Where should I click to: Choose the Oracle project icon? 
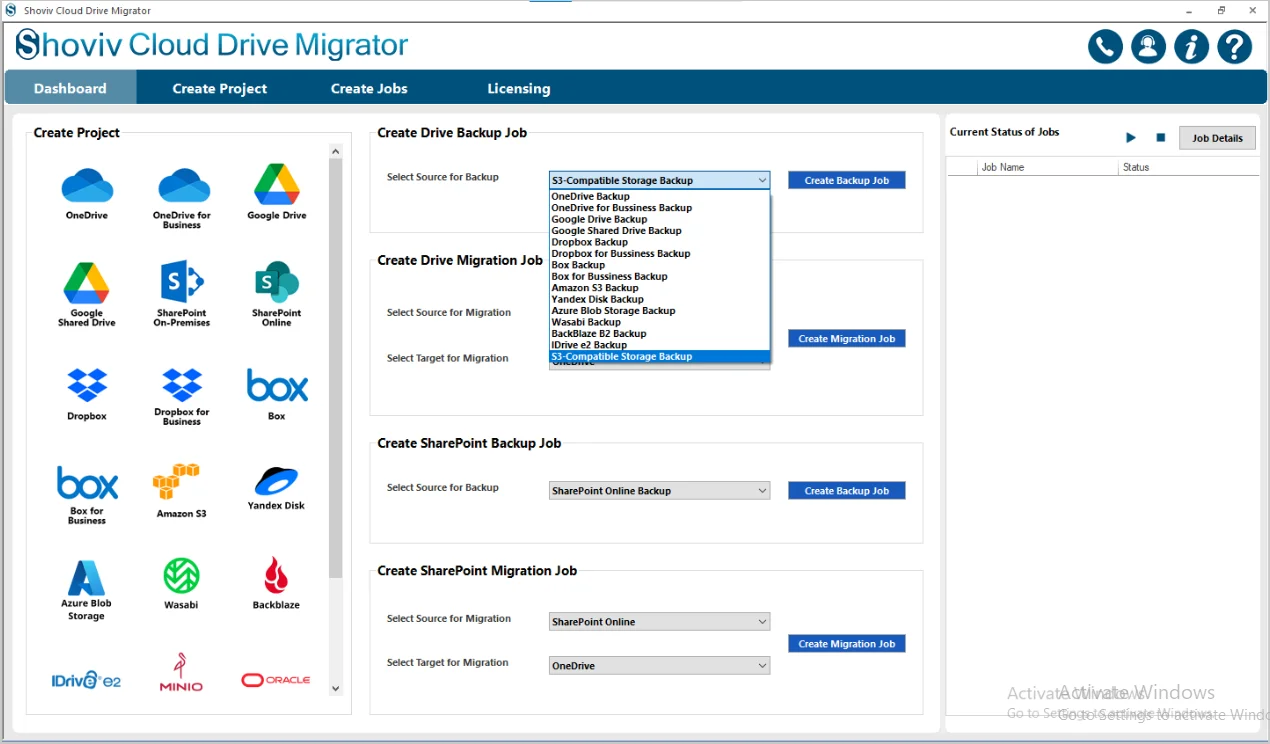point(276,680)
